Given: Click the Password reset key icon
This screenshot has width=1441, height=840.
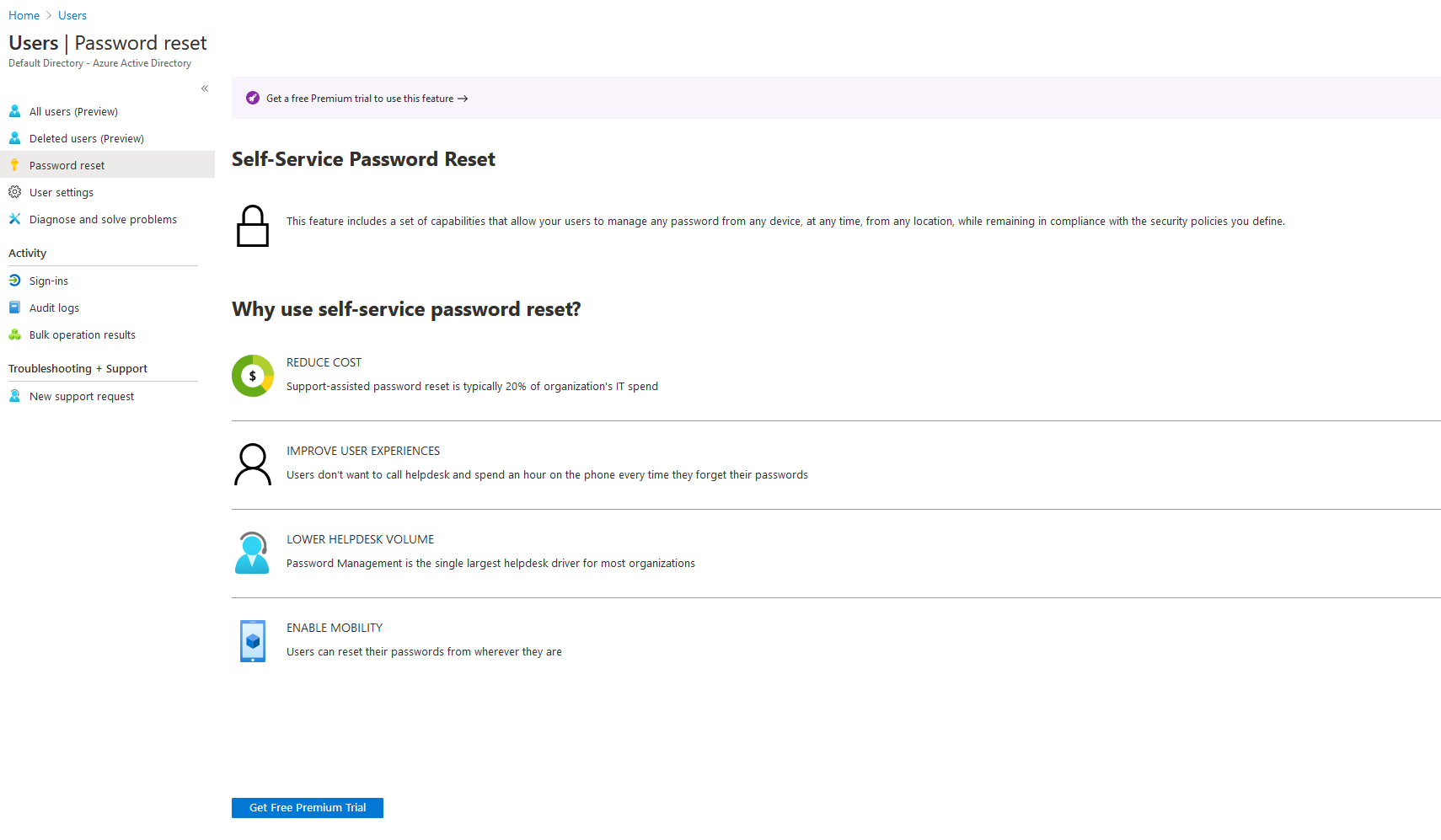Looking at the screenshot, I should pos(14,164).
